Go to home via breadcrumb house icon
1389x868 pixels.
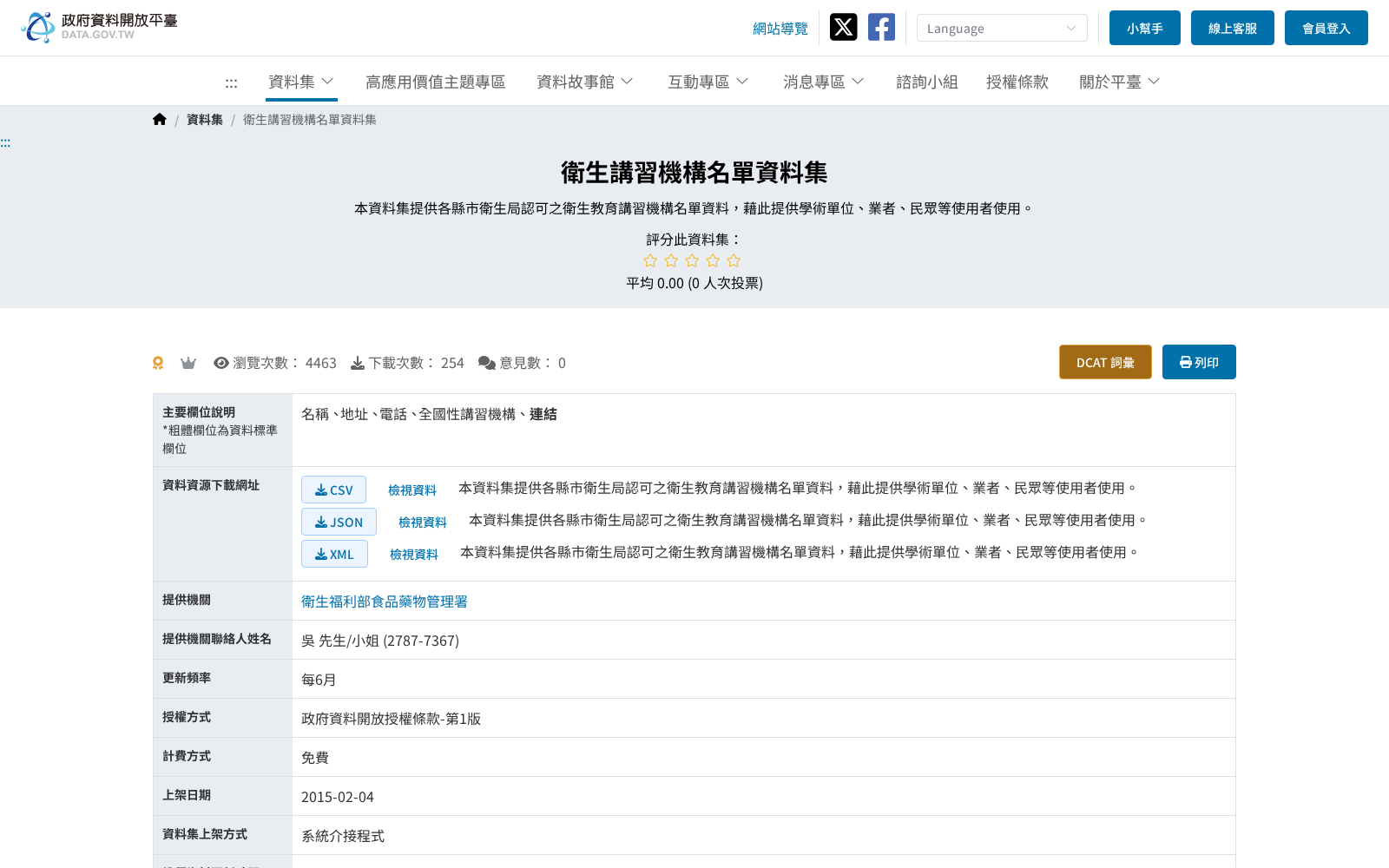pyautogui.click(x=159, y=120)
